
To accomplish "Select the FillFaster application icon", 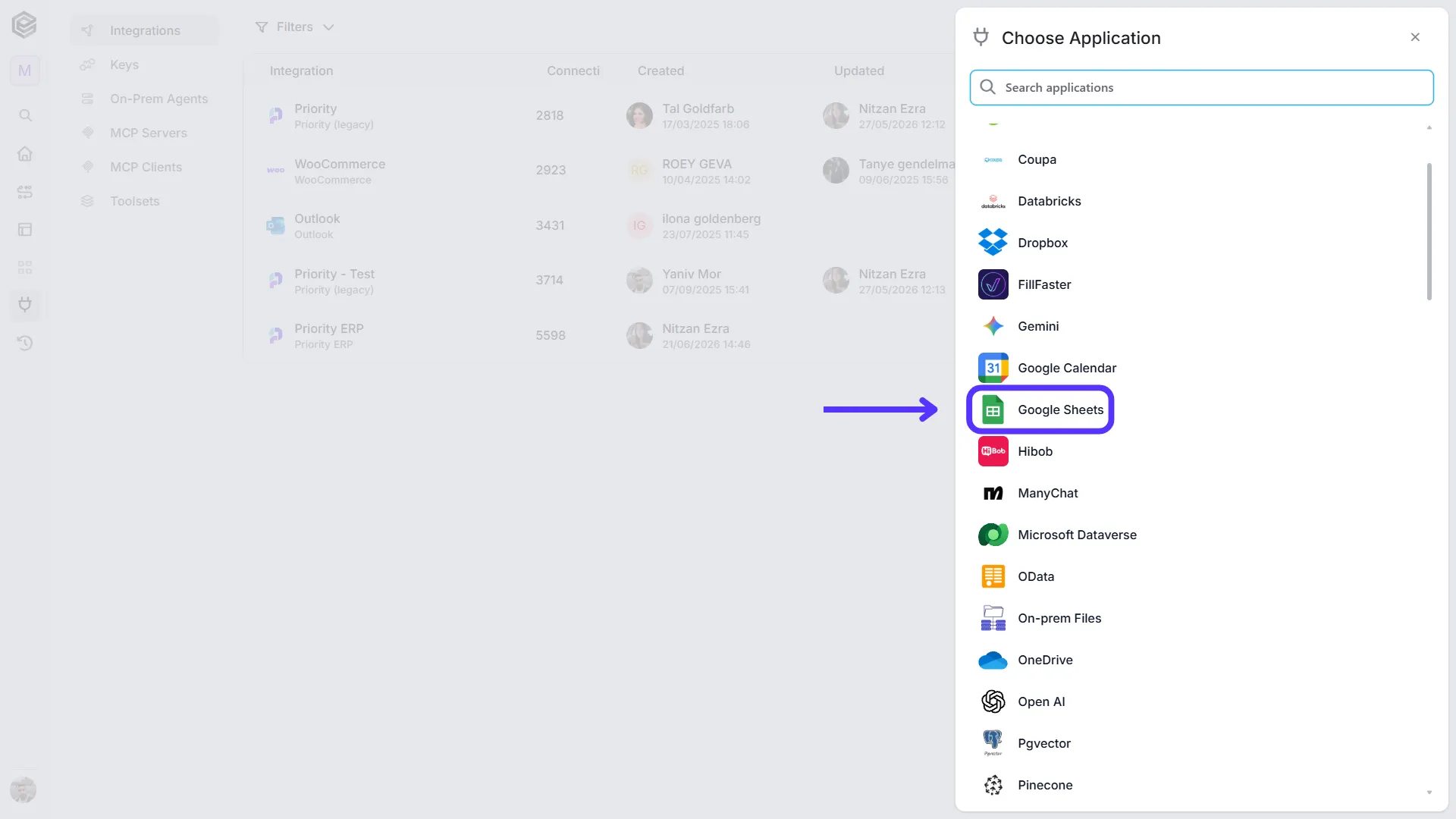I will point(993,284).
